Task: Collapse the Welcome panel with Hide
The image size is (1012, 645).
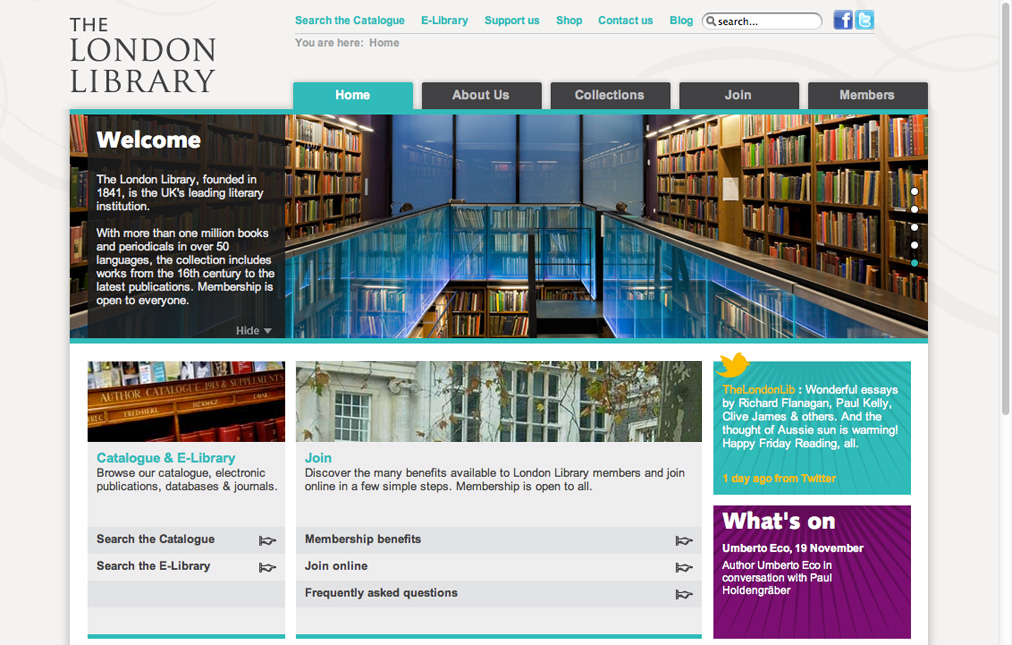Action: 254,331
